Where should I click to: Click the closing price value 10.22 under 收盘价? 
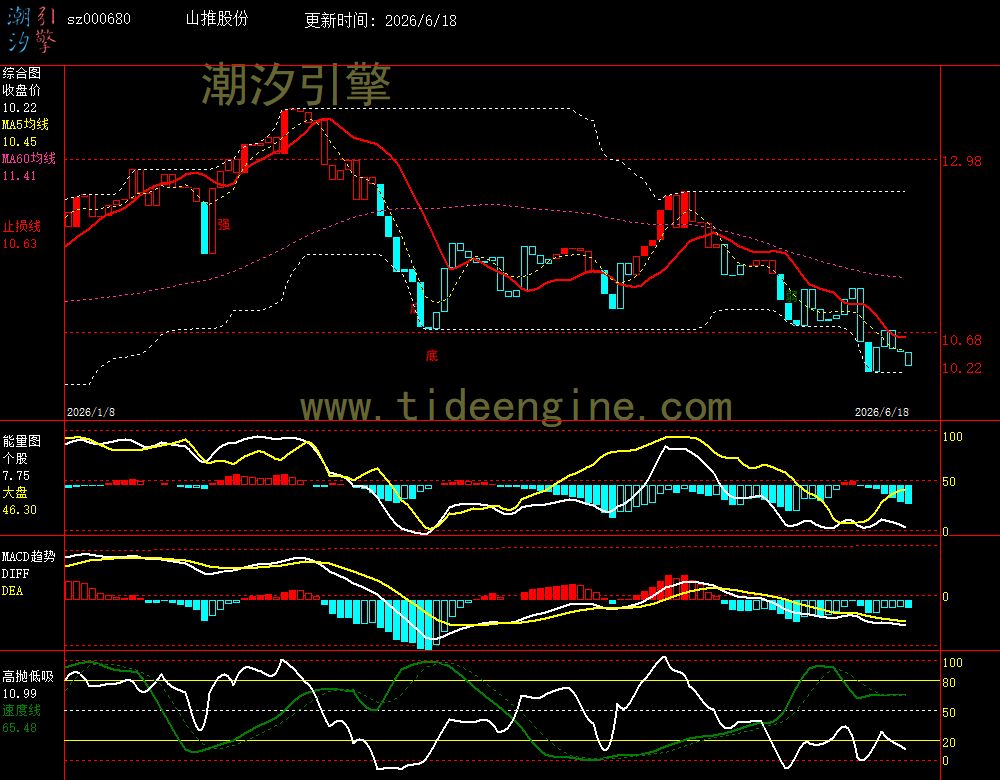coord(20,108)
